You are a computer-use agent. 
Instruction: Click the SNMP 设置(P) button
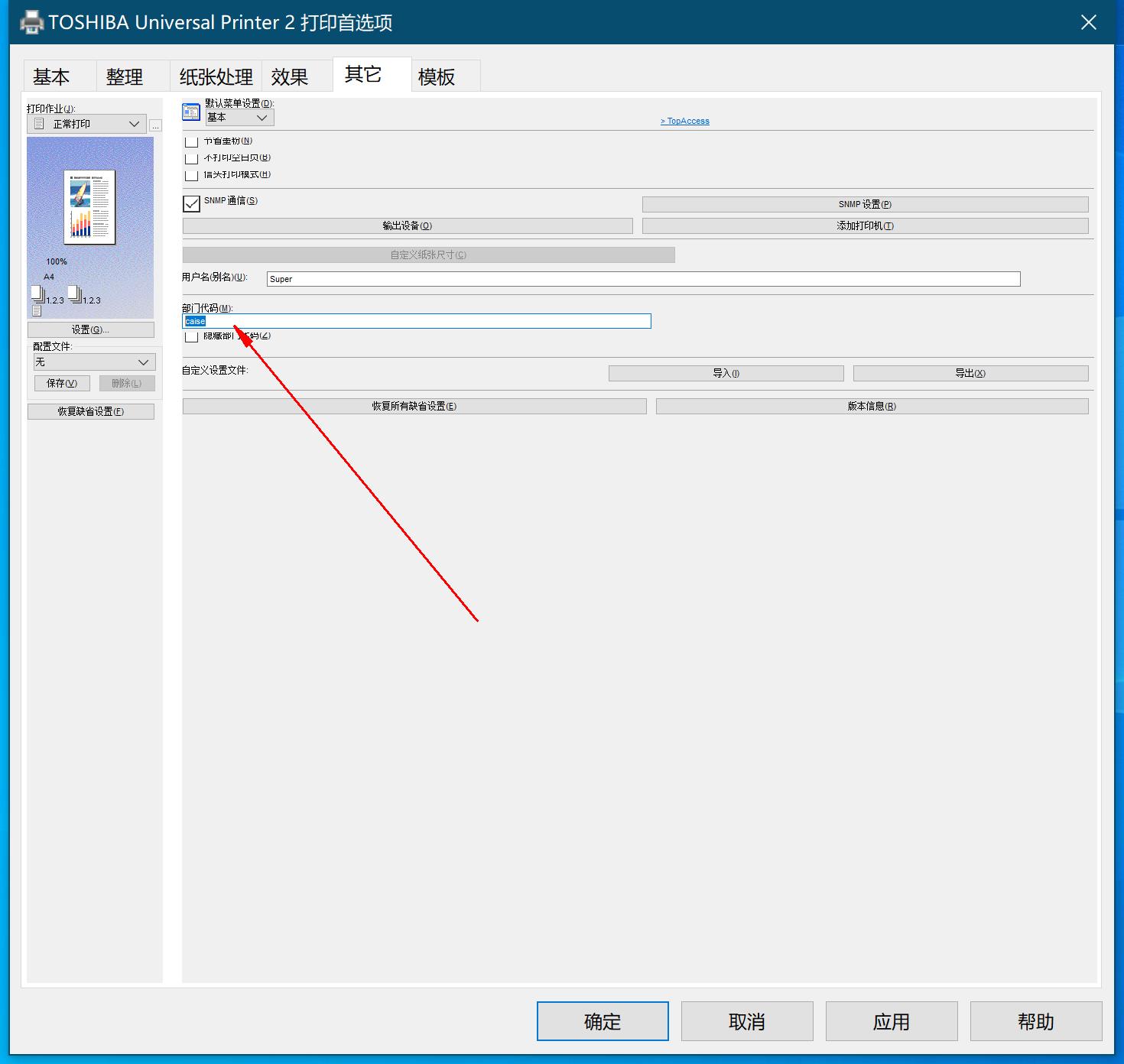point(865,204)
